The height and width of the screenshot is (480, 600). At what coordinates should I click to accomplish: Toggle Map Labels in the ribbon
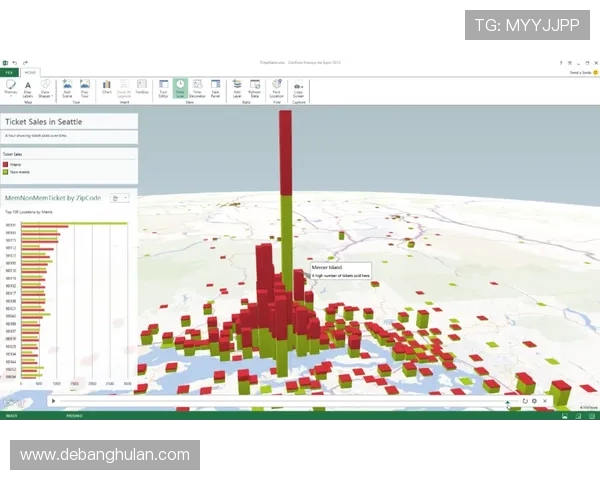point(28,88)
